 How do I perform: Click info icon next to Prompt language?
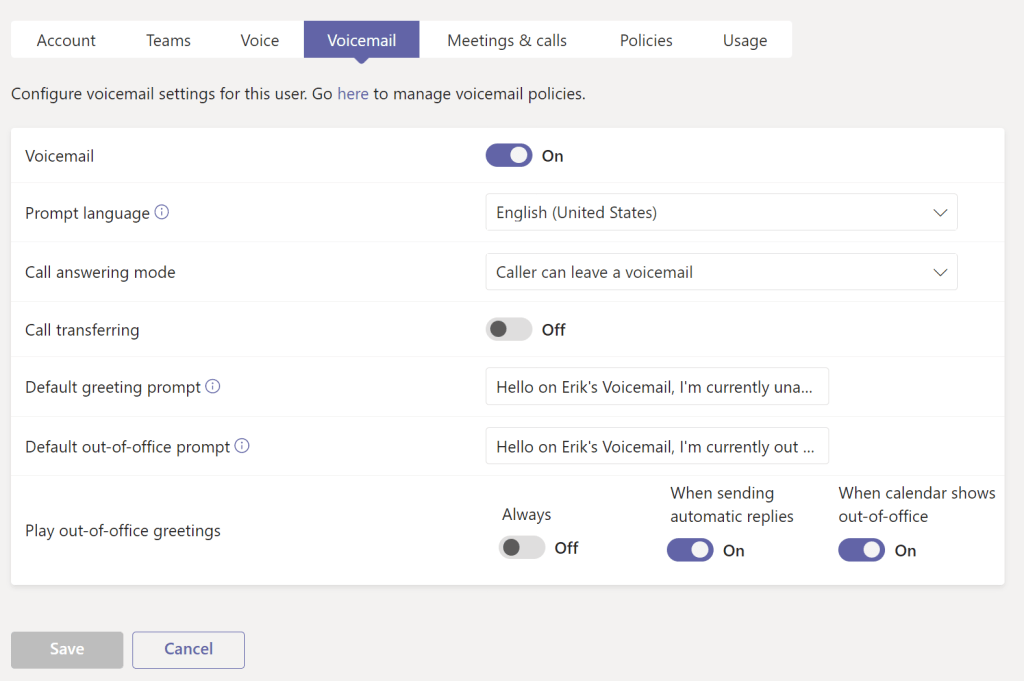[x=162, y=213]
